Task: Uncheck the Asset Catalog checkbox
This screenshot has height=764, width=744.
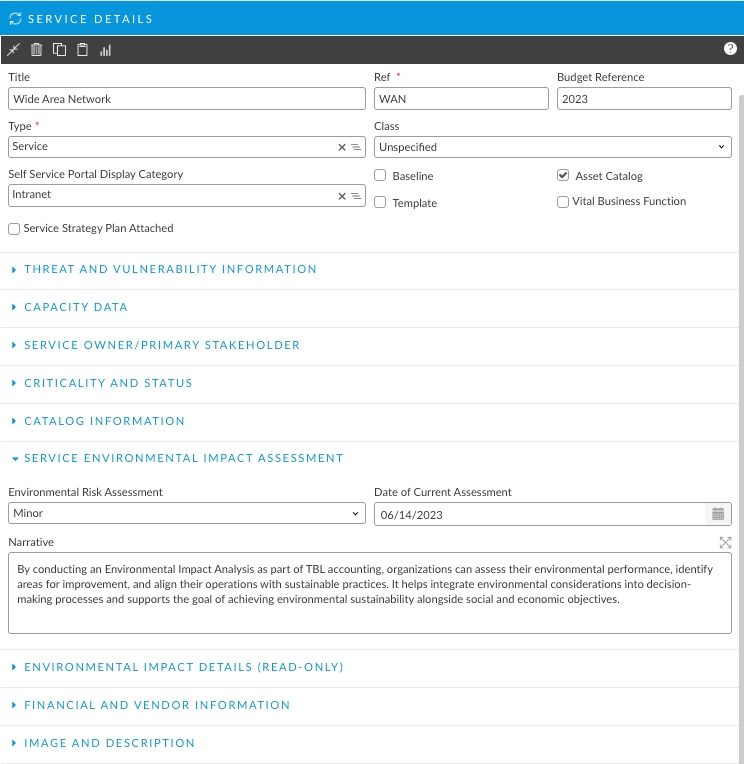Action: click(563, 176)
